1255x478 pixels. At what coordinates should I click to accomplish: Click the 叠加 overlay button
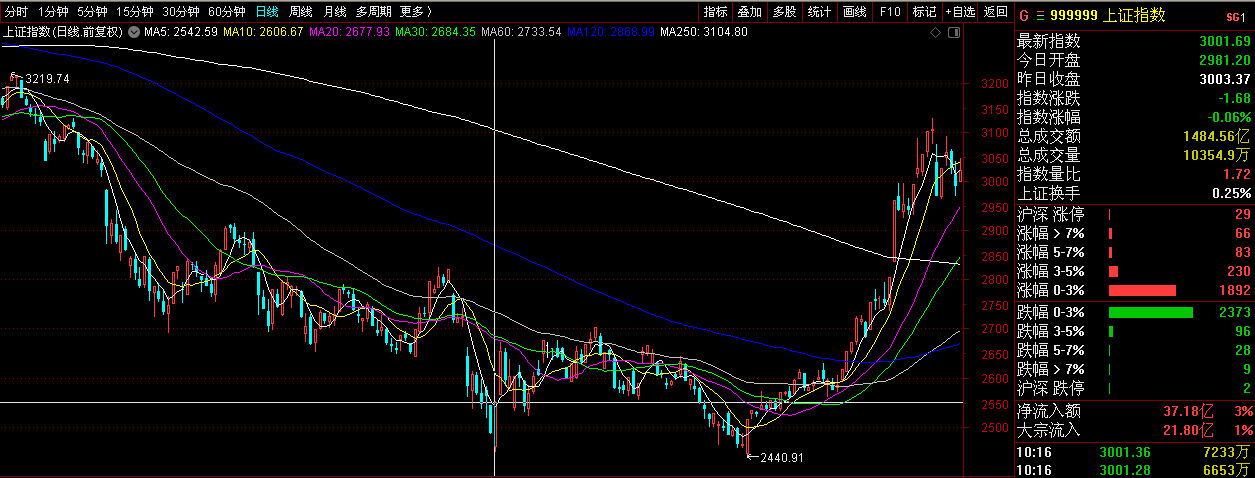[749, 12]
